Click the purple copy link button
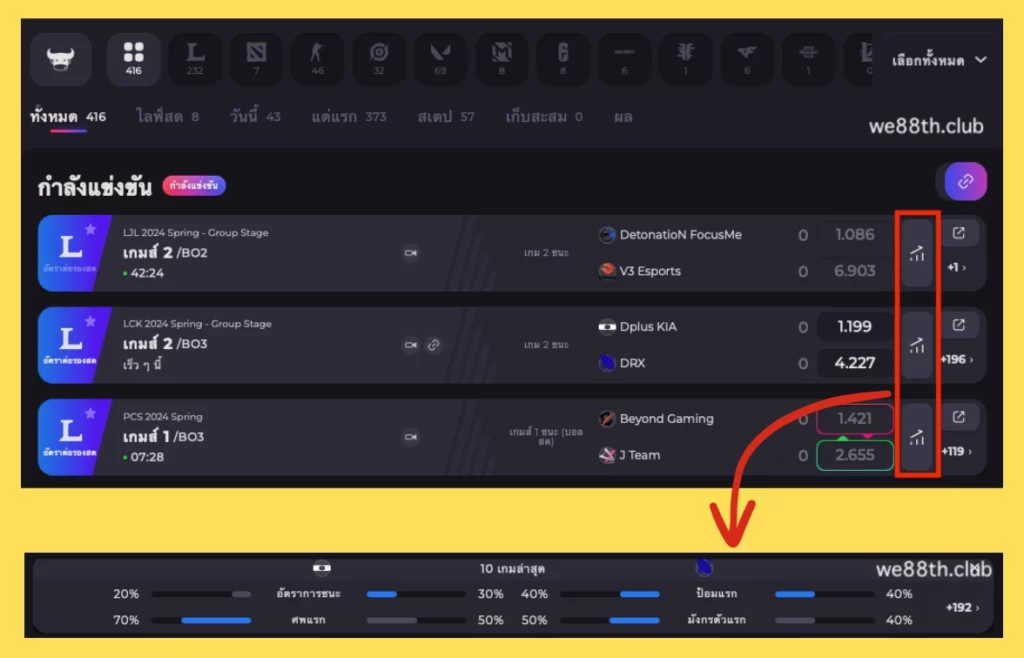This screenshot has width=1024, height=658. coord(965,181)
